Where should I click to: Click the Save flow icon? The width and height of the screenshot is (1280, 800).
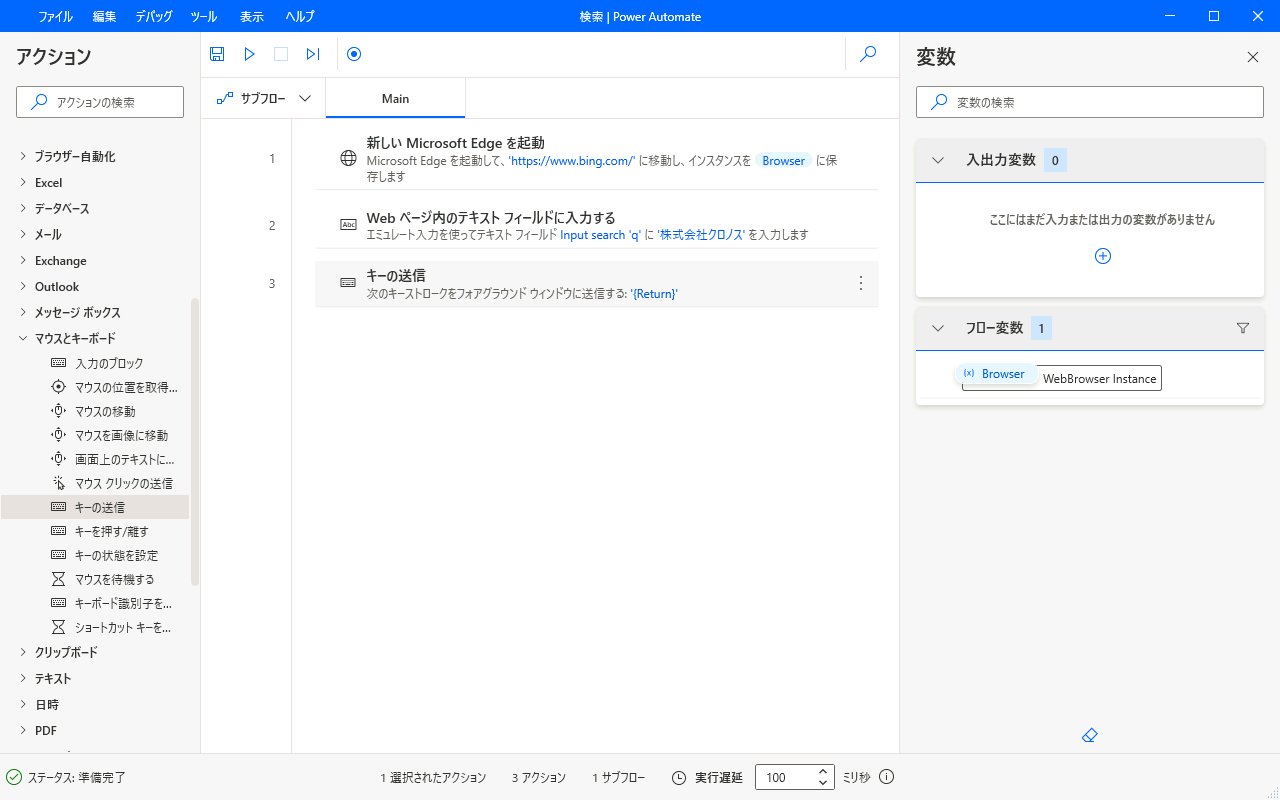pos(217,54)
